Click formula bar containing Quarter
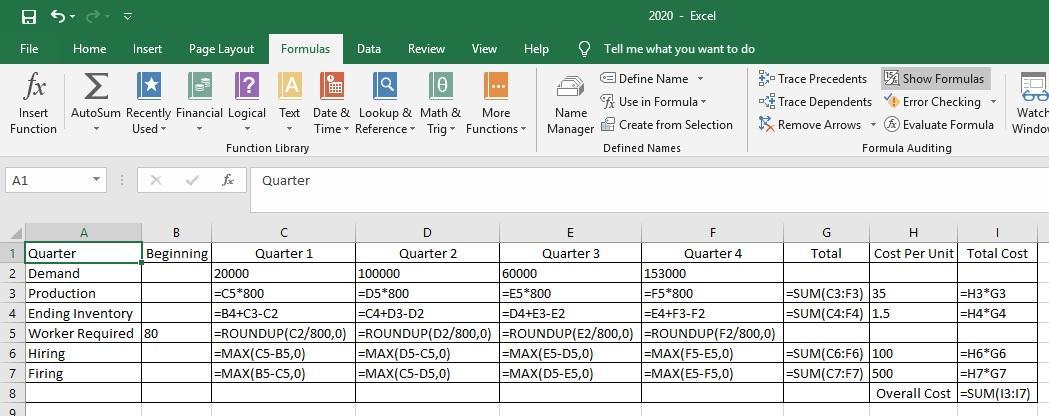 [649, 189]
